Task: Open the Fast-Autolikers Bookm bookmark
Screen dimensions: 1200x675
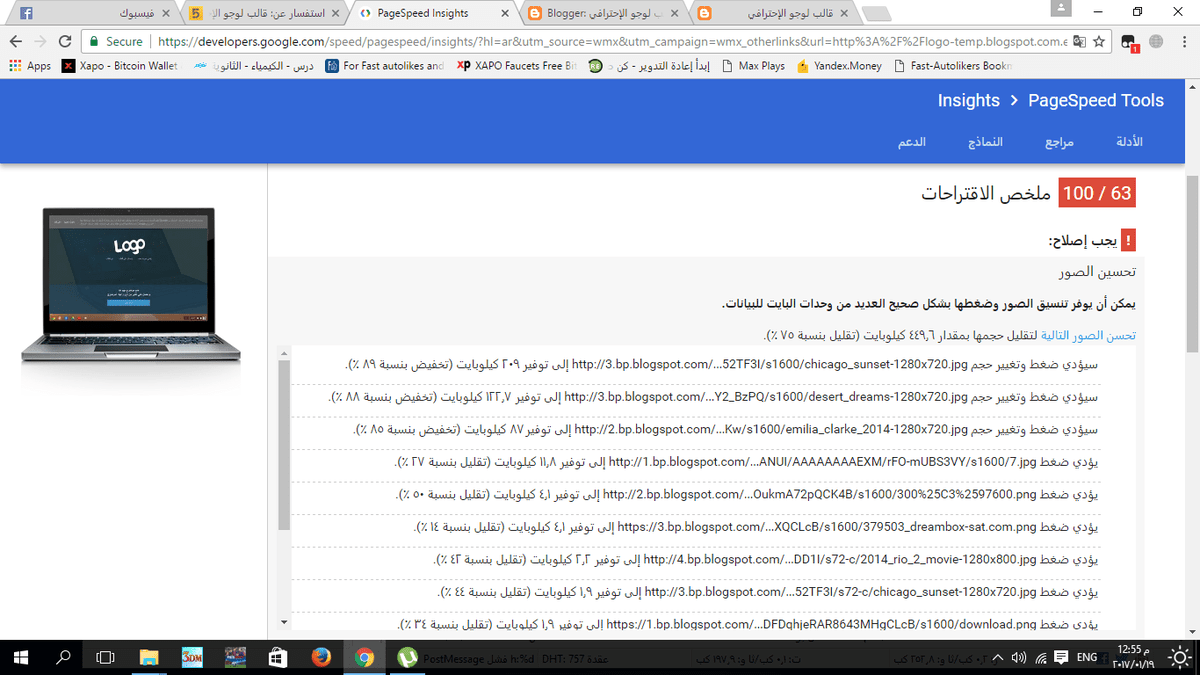Action: coord(952,66)
